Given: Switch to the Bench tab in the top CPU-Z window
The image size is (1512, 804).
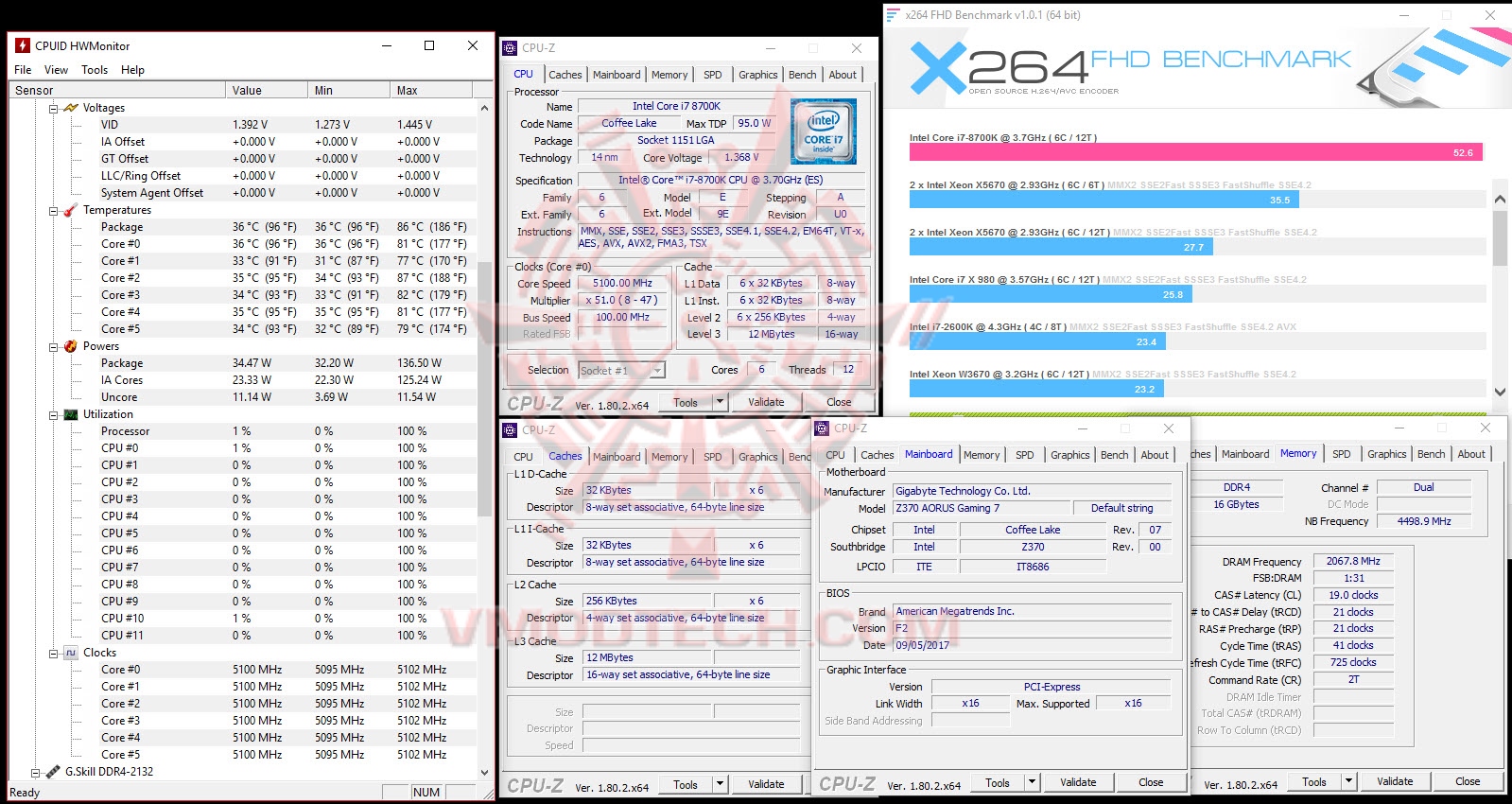Looking at the screenshot, I should tap(802, 75).
